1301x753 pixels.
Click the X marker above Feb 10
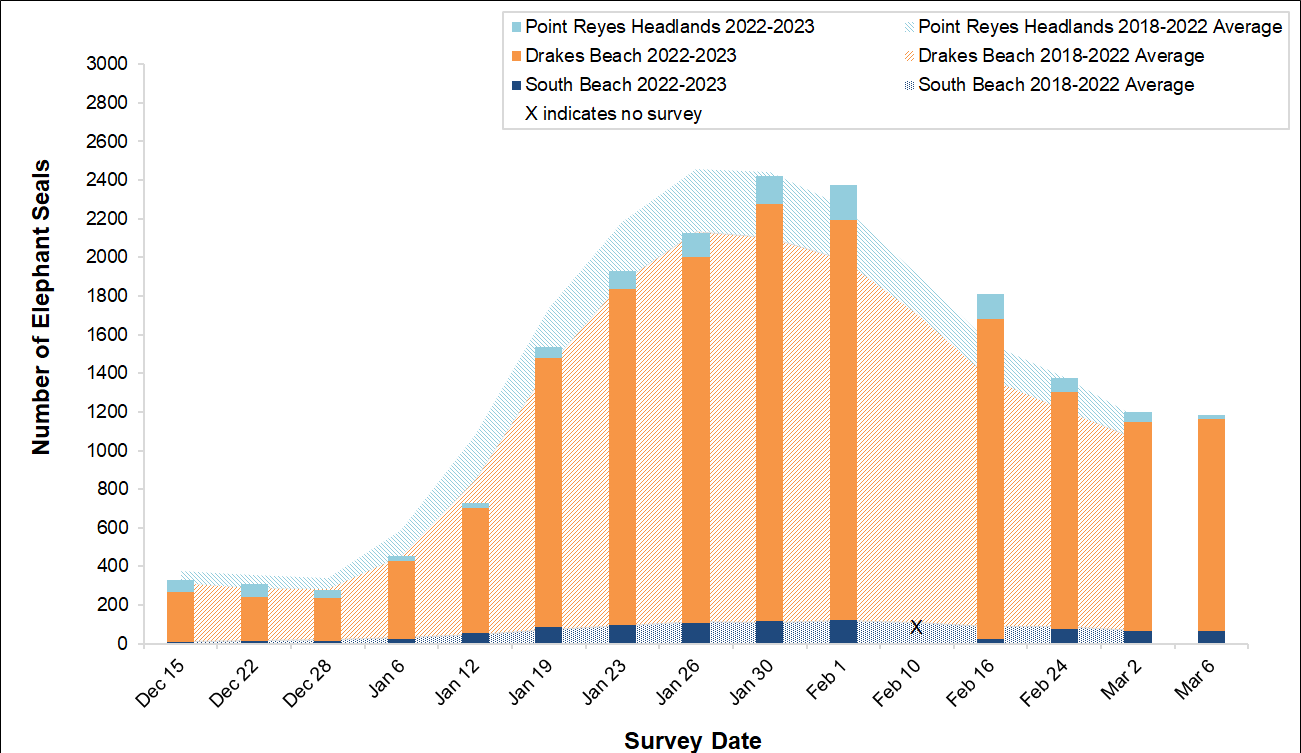coord(916,626)
